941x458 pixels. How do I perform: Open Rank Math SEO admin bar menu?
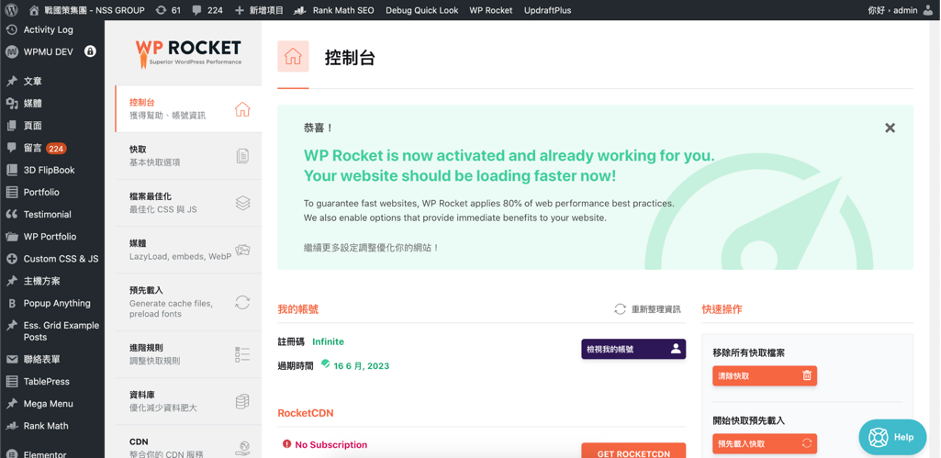[x=333, y=10]
